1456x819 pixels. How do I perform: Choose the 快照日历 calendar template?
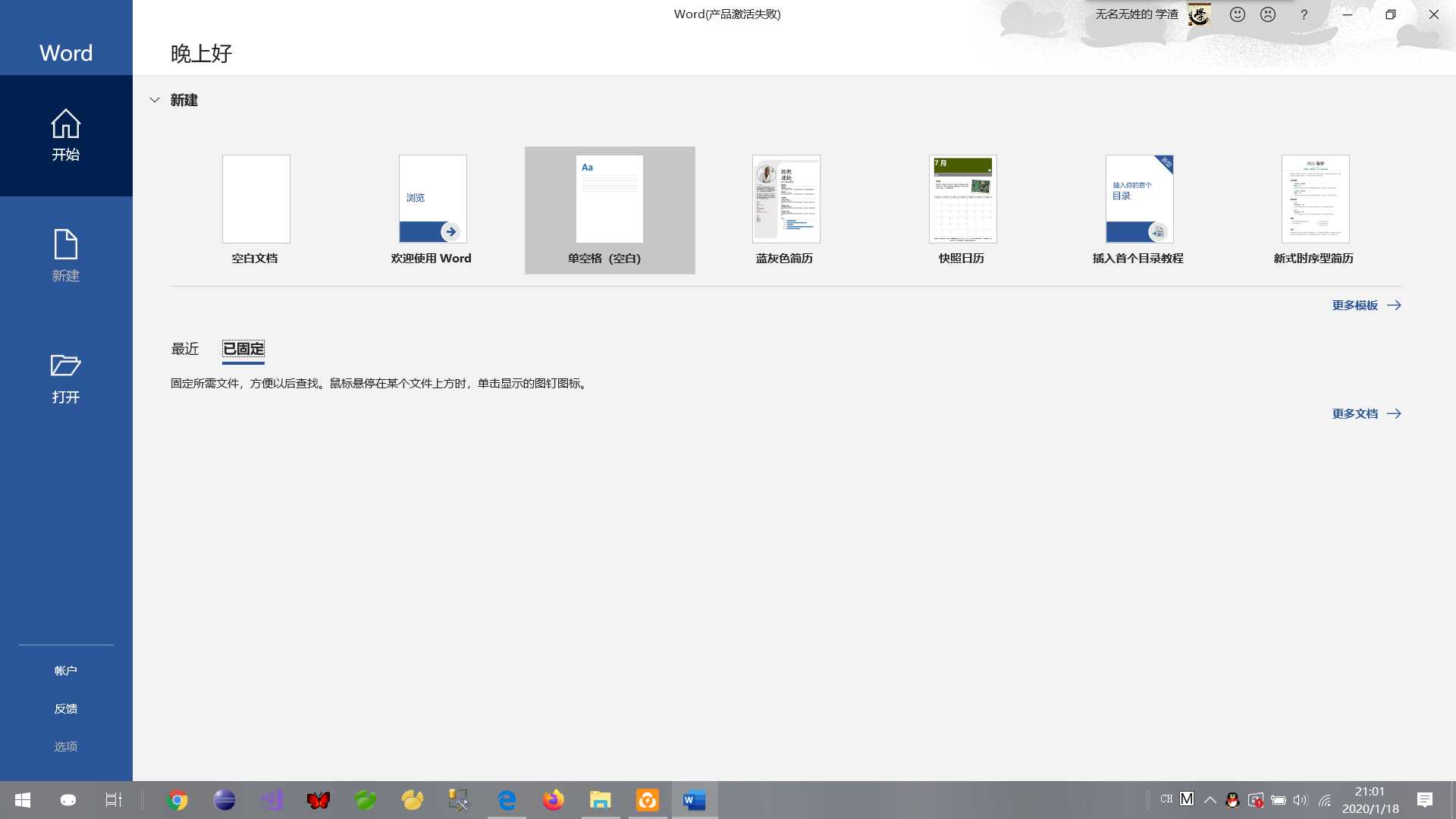962,199
